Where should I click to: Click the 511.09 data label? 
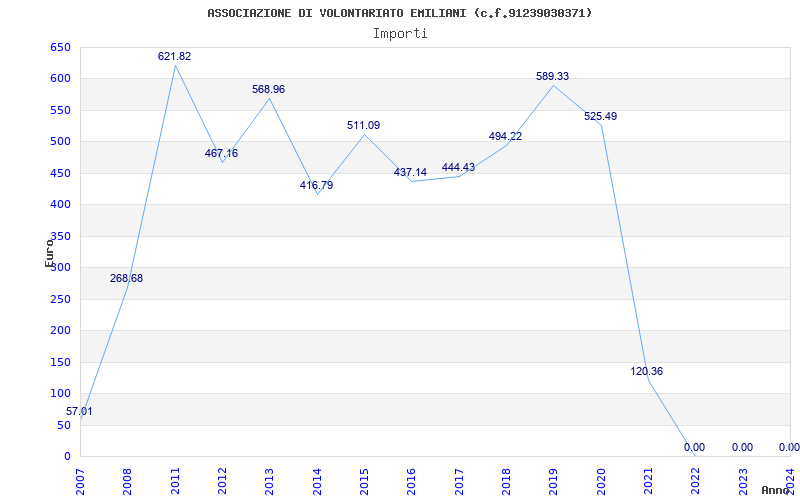[x=364, y=126]
